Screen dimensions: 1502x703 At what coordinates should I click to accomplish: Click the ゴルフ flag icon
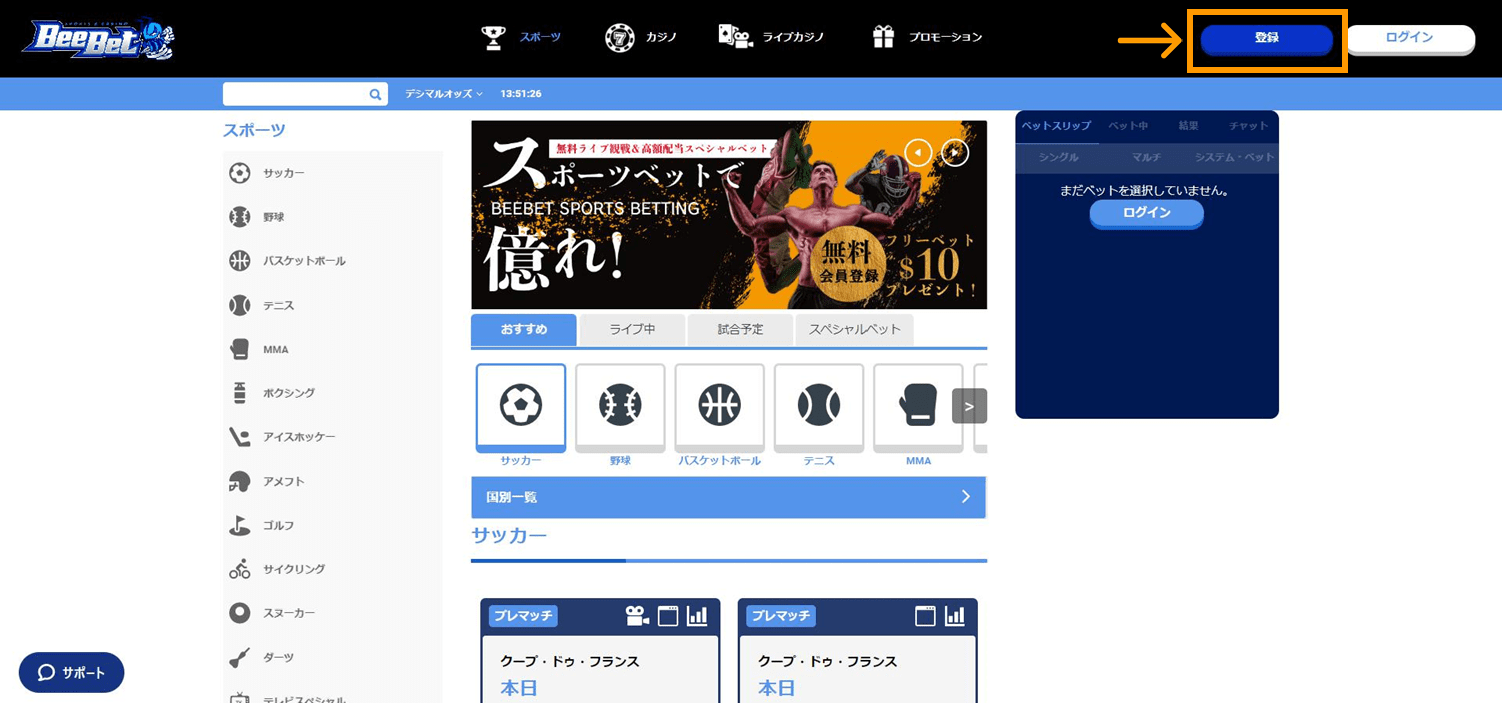(x=240, y=525)
